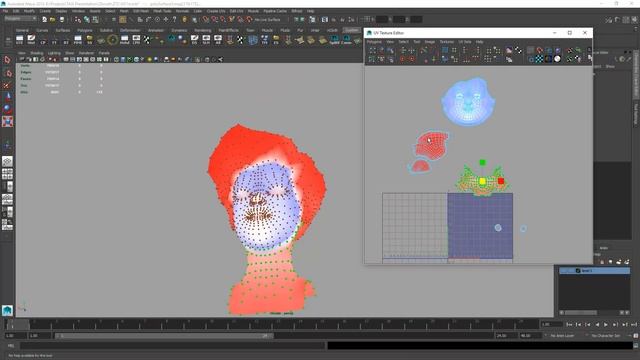
Task: Click the play backward button
Action: click(597, 324)
